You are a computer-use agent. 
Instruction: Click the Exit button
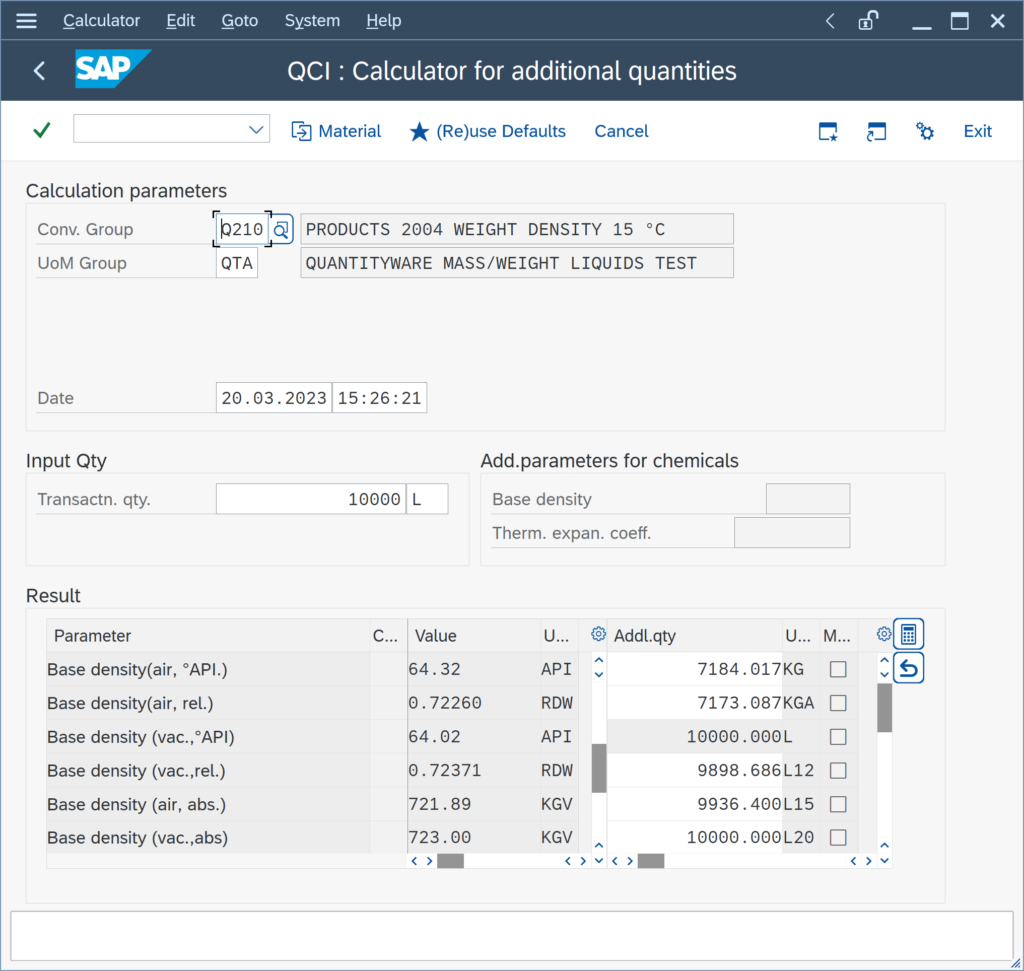(x=978, y=131)
